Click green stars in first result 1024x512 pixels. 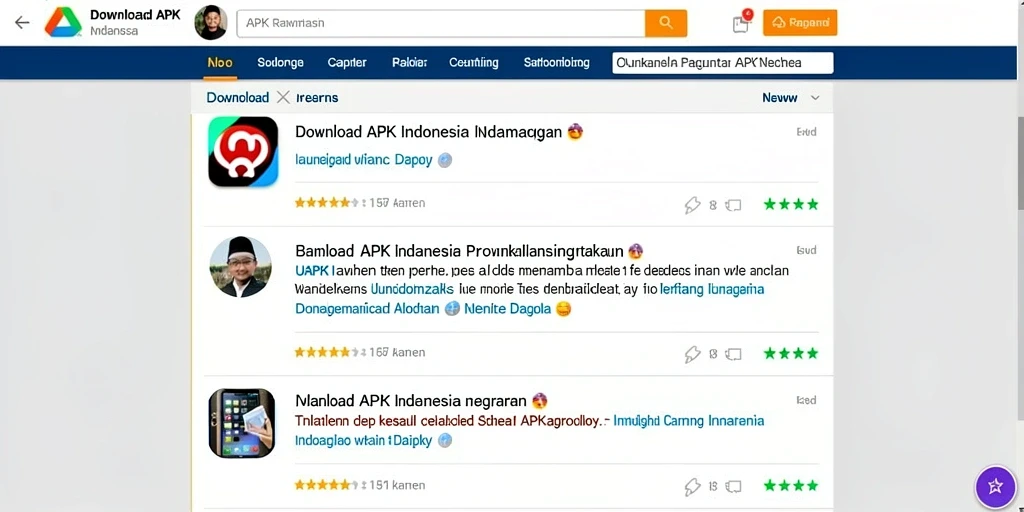791,204
